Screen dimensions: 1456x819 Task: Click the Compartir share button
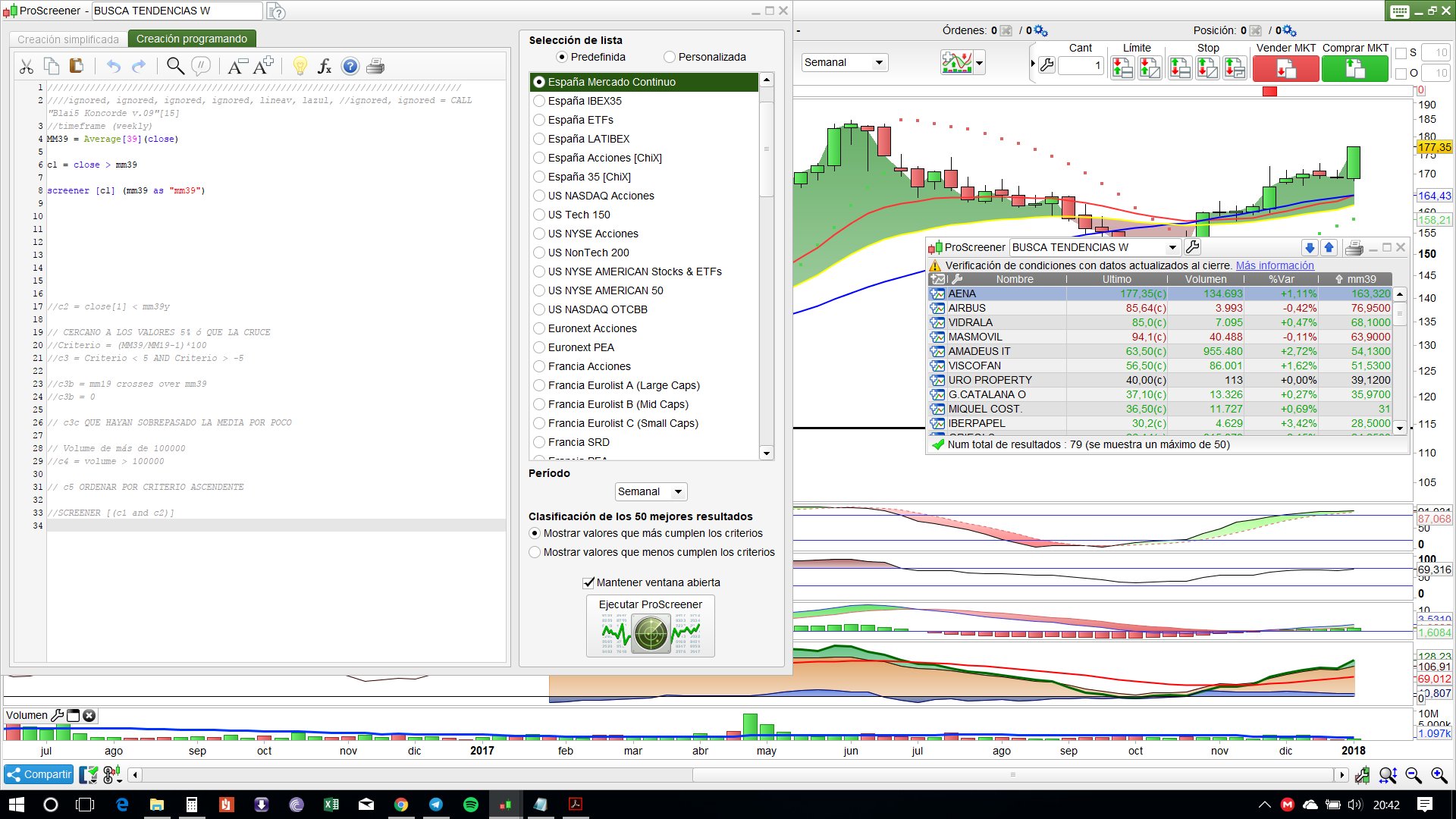click(x=39, y=774)
